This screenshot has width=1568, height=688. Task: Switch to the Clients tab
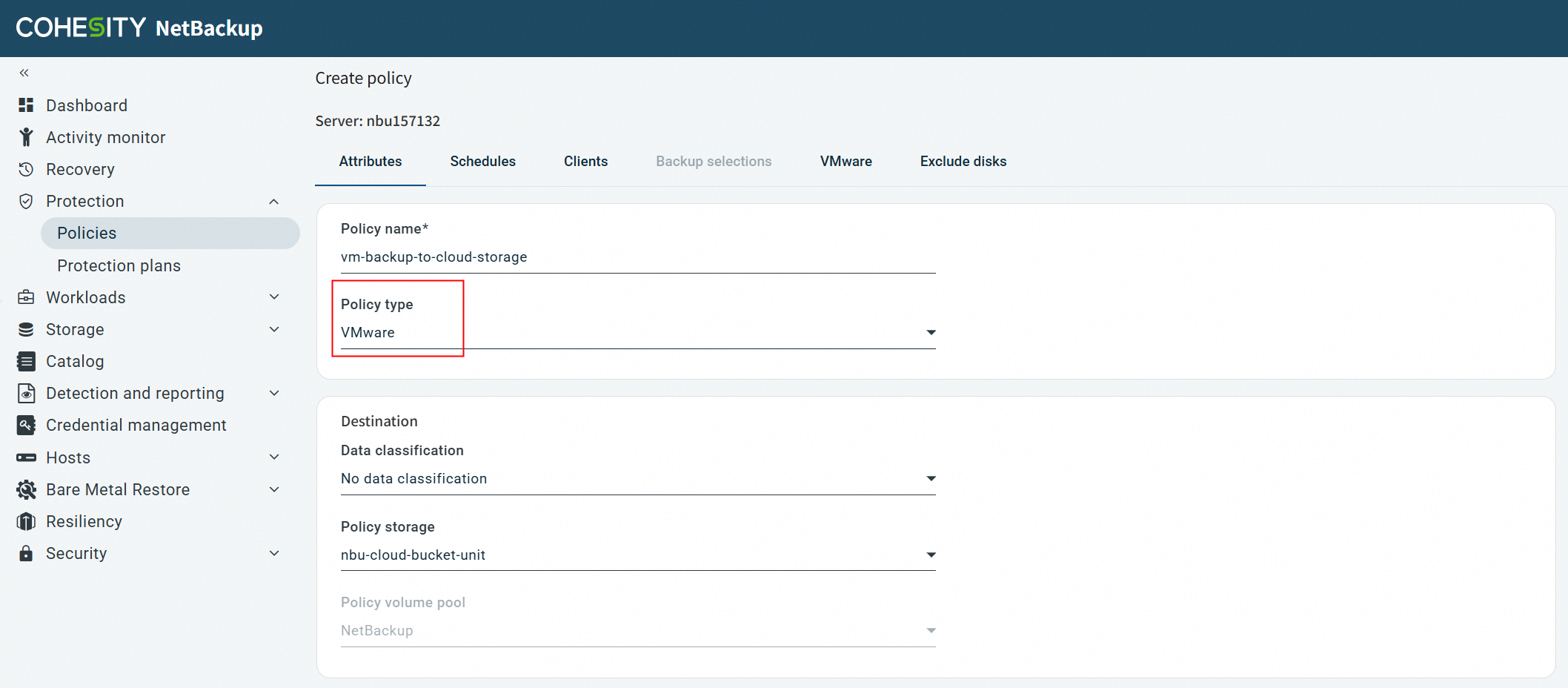[586, 162]
